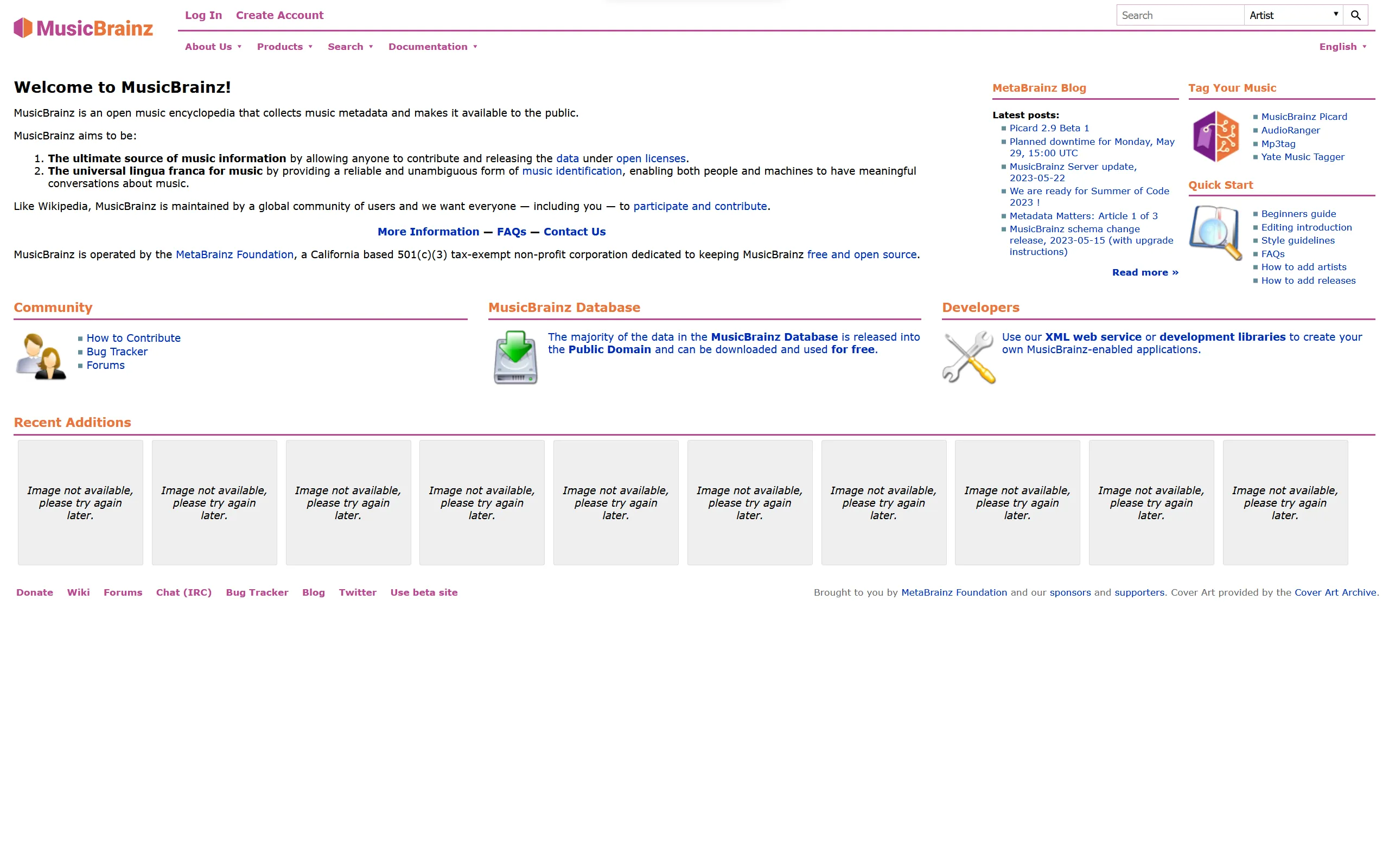Click Create Account link
This screenshot has height=868, width=1389.
tap(279, 16)
